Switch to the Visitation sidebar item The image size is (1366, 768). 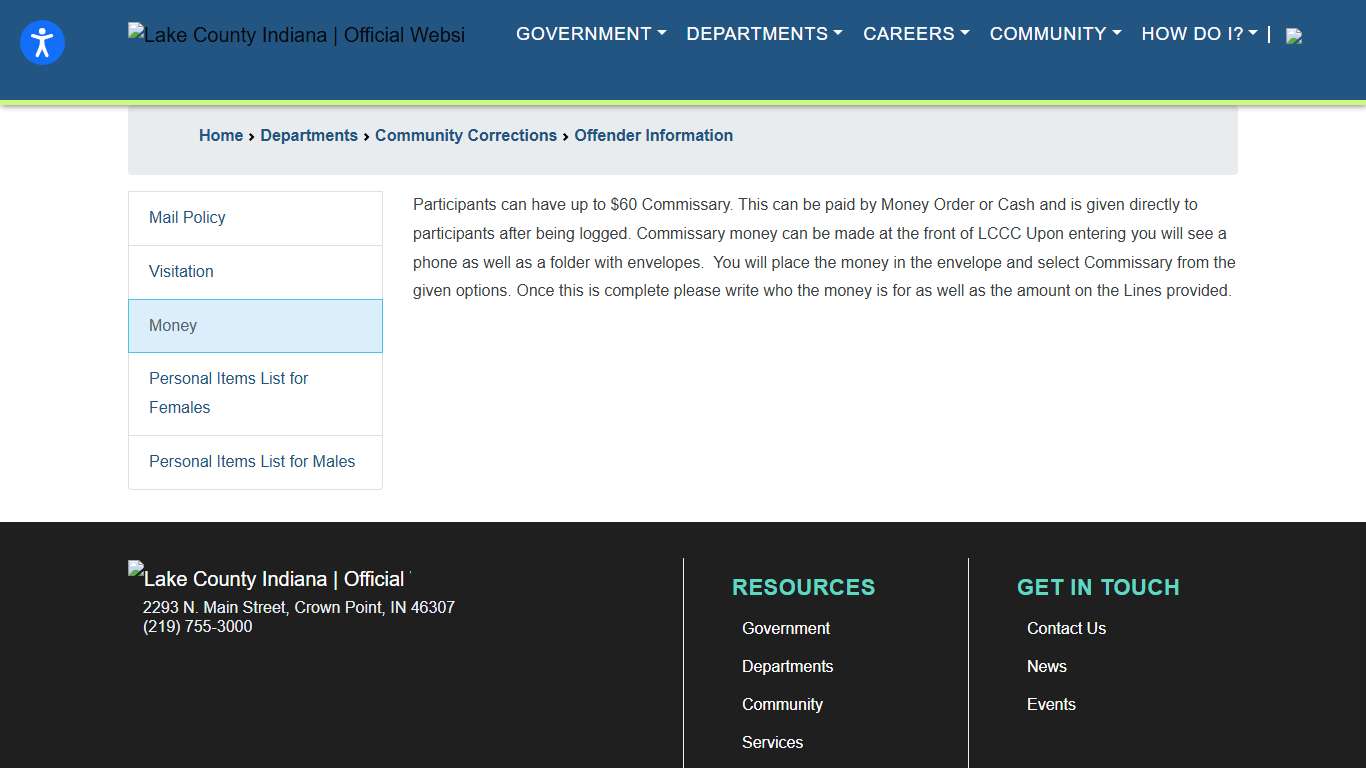pos(181,272)
